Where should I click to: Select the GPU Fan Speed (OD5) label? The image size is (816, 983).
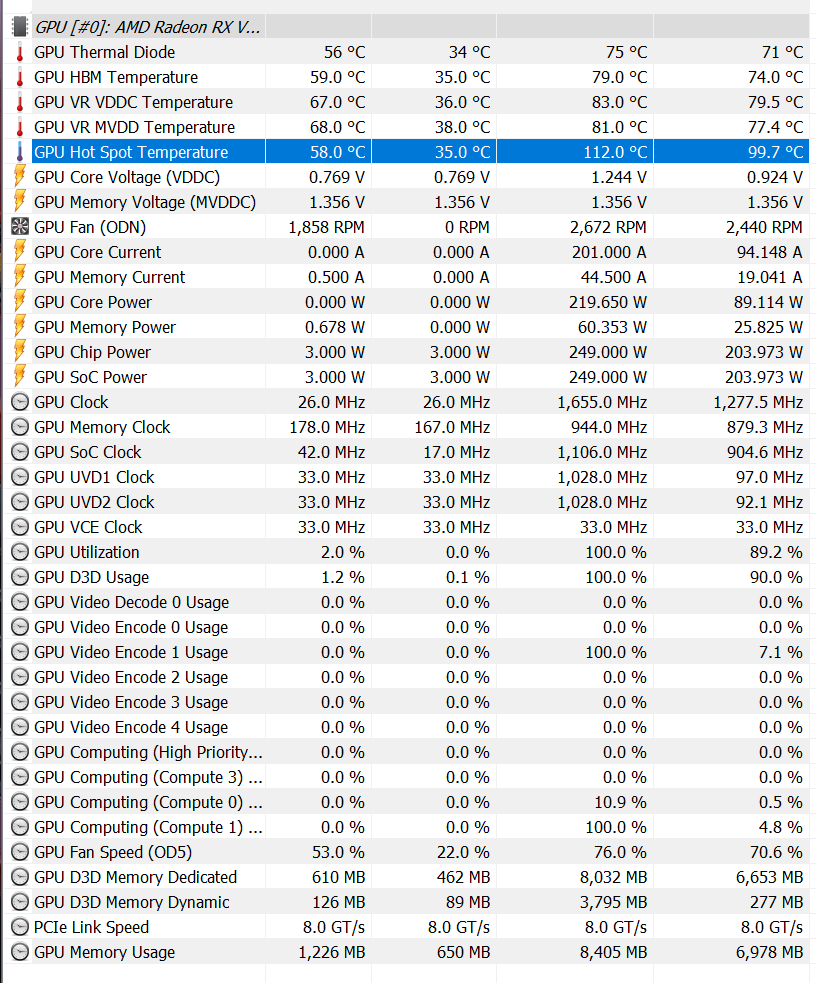[113, 853]
